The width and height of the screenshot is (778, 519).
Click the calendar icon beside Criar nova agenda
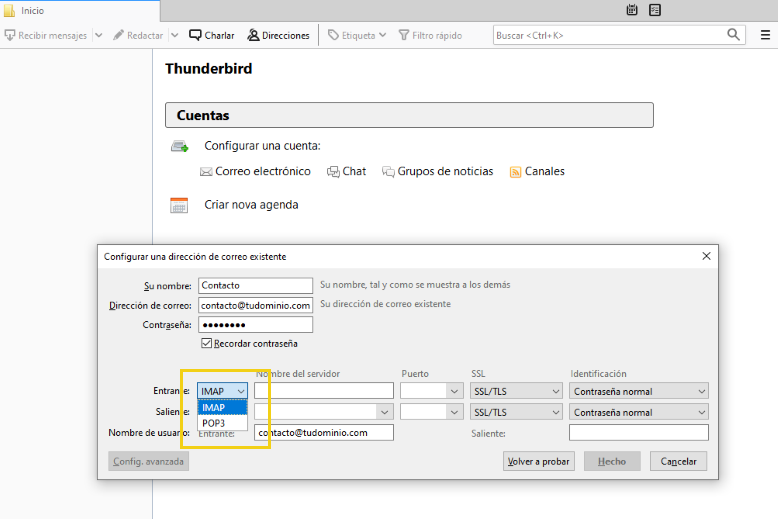(x=179, y=205)
